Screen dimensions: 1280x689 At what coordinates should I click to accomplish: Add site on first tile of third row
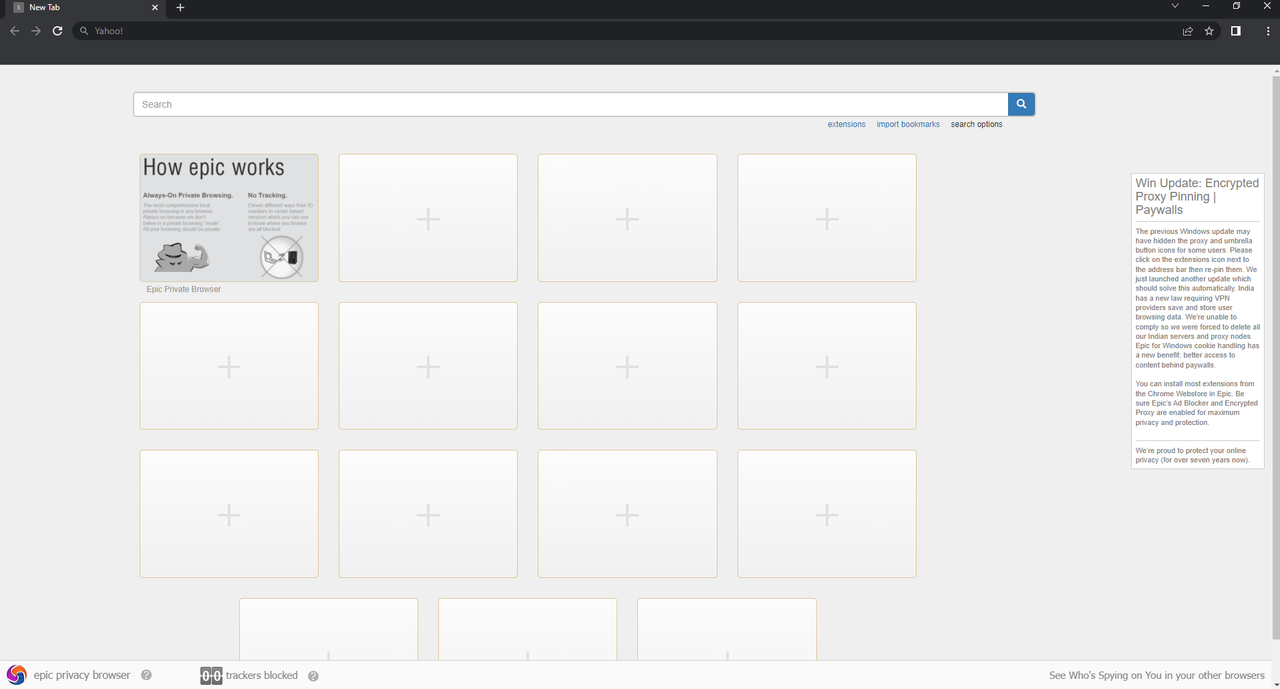coord(229,514)
